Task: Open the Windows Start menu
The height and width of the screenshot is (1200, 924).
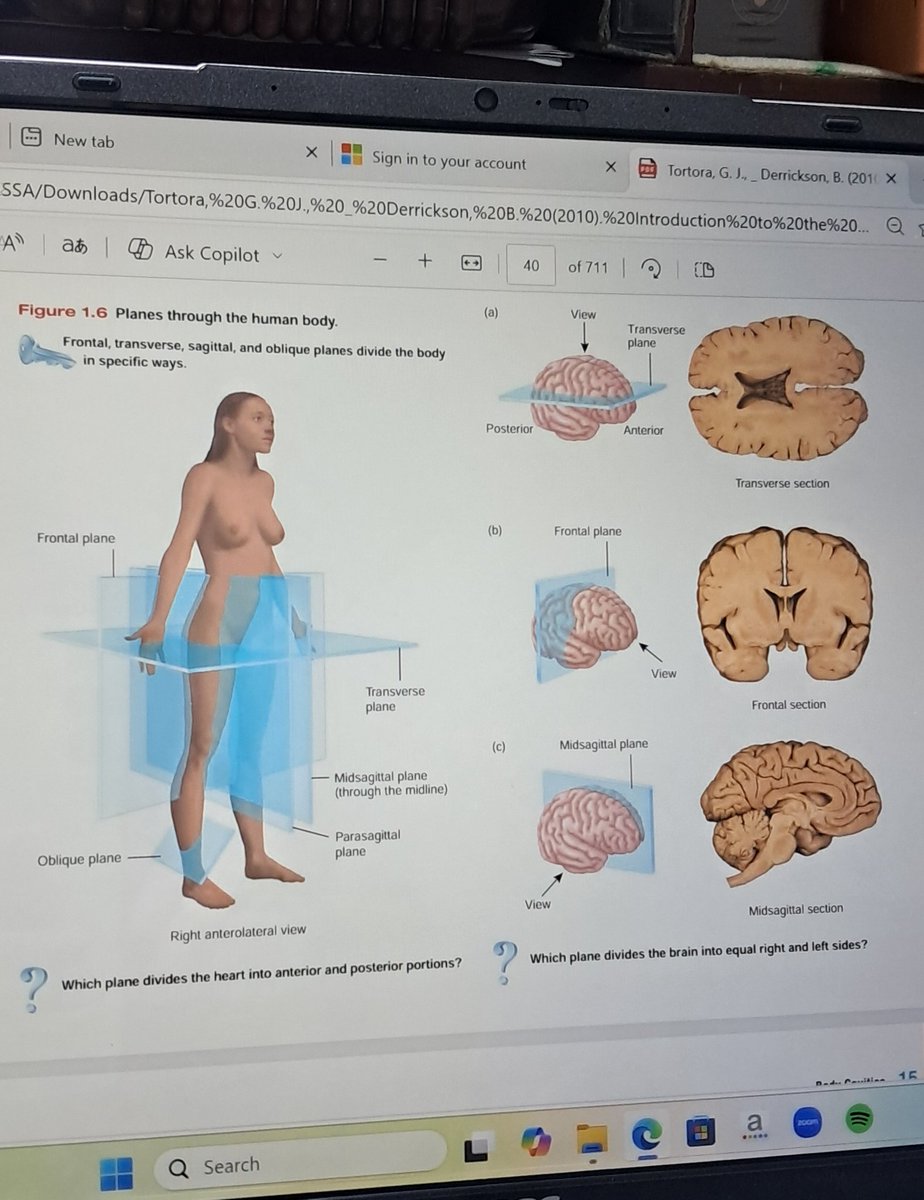Action: click(x=116, y=1173)
